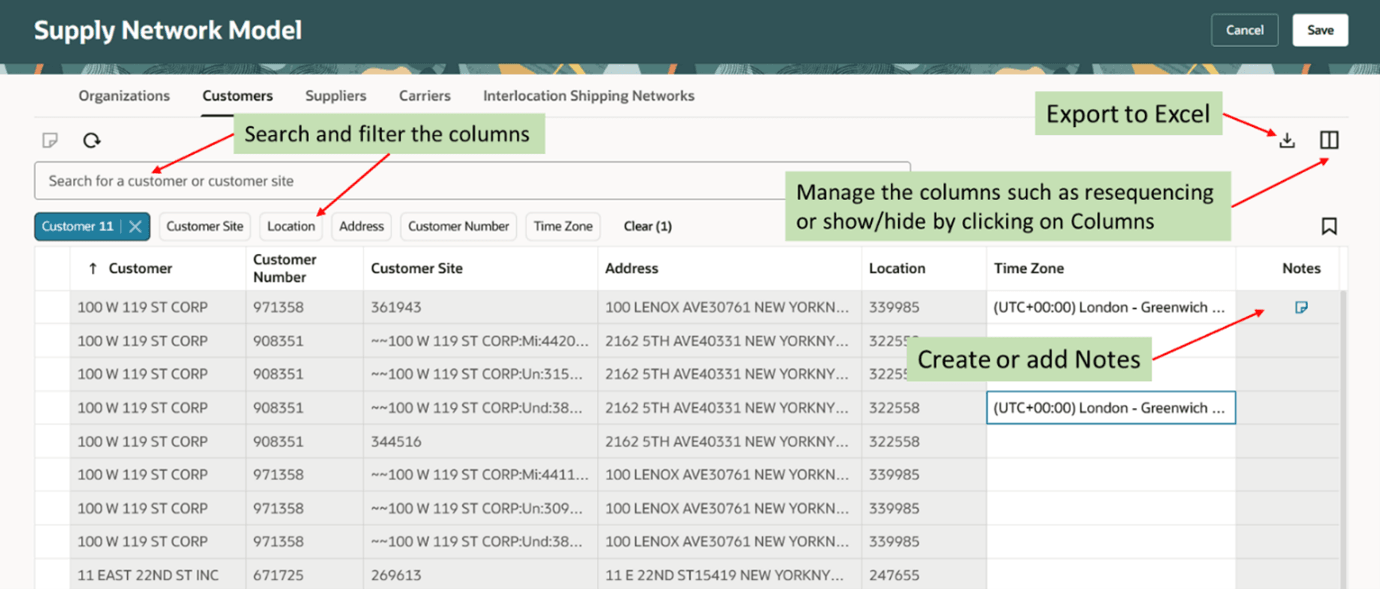
Task: Click Clear (1) to reset active filters
Action: point(647,226)
